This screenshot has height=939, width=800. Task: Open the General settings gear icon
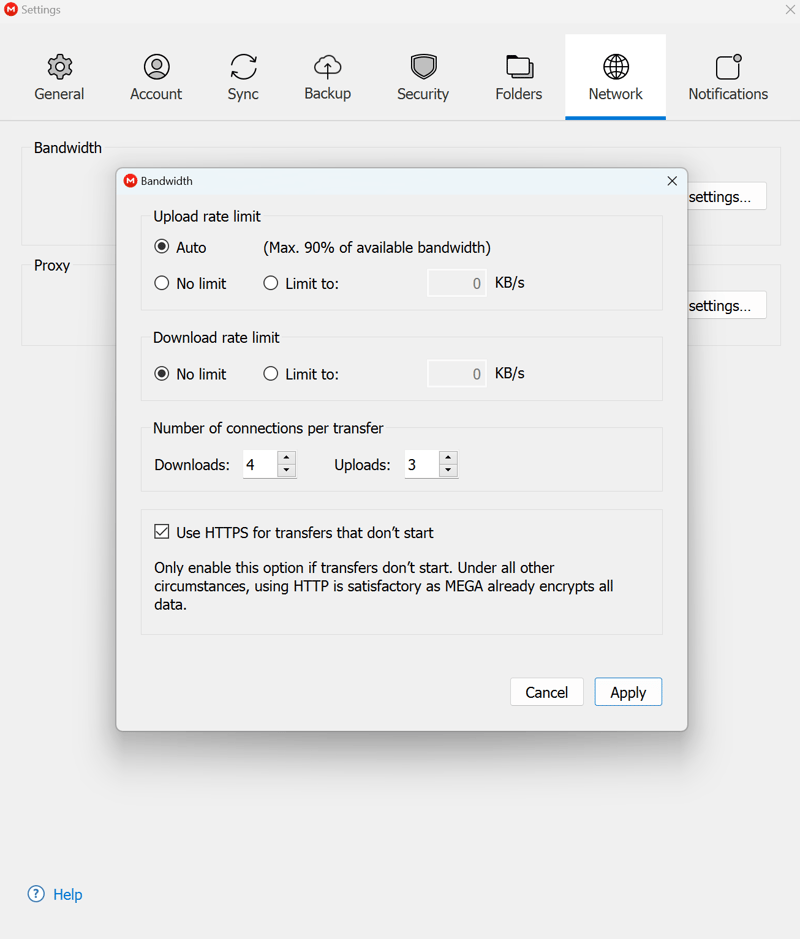click(60, 67)
